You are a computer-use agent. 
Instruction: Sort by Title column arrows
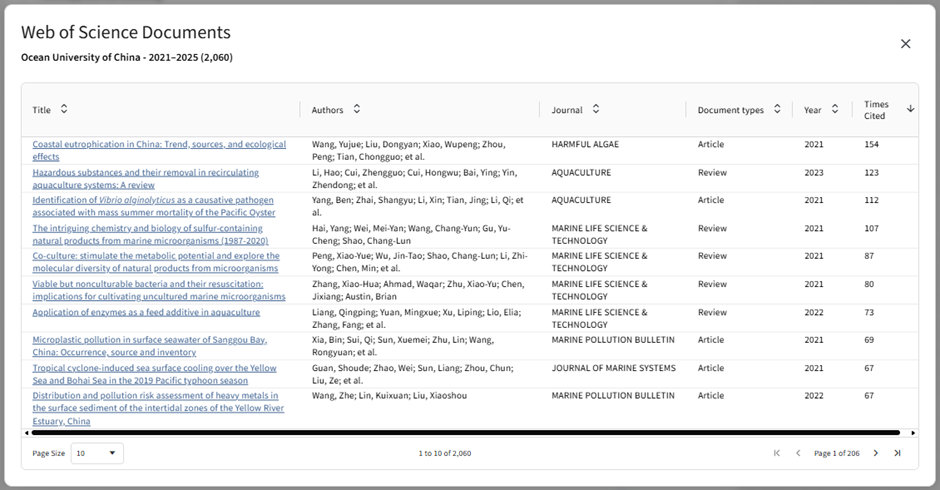pos(64,109)
